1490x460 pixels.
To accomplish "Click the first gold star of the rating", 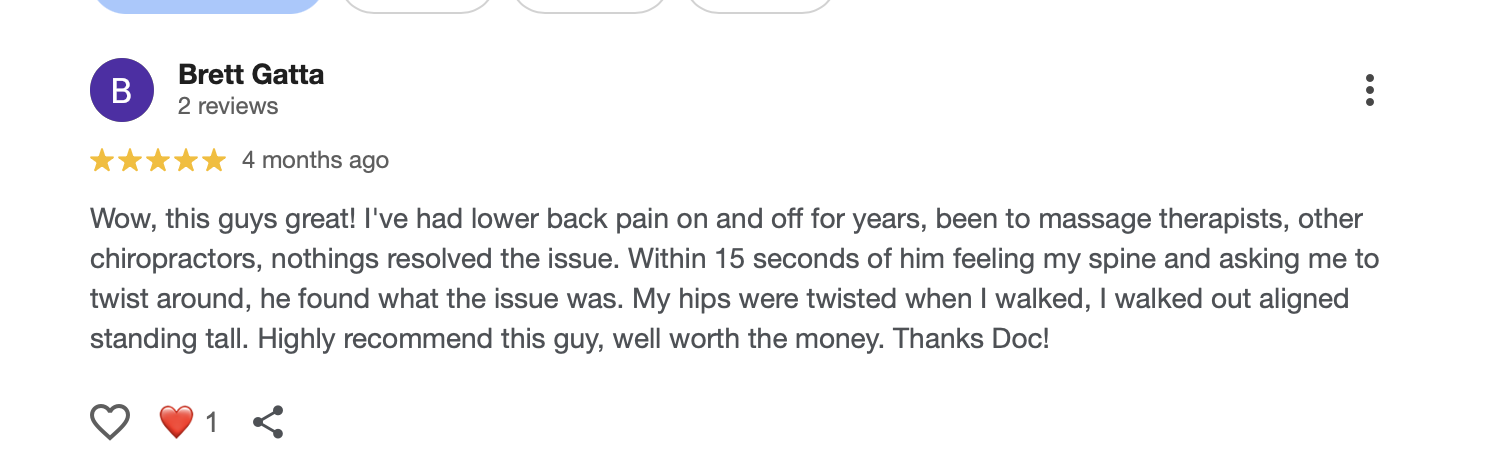I will tap(102, 160).
